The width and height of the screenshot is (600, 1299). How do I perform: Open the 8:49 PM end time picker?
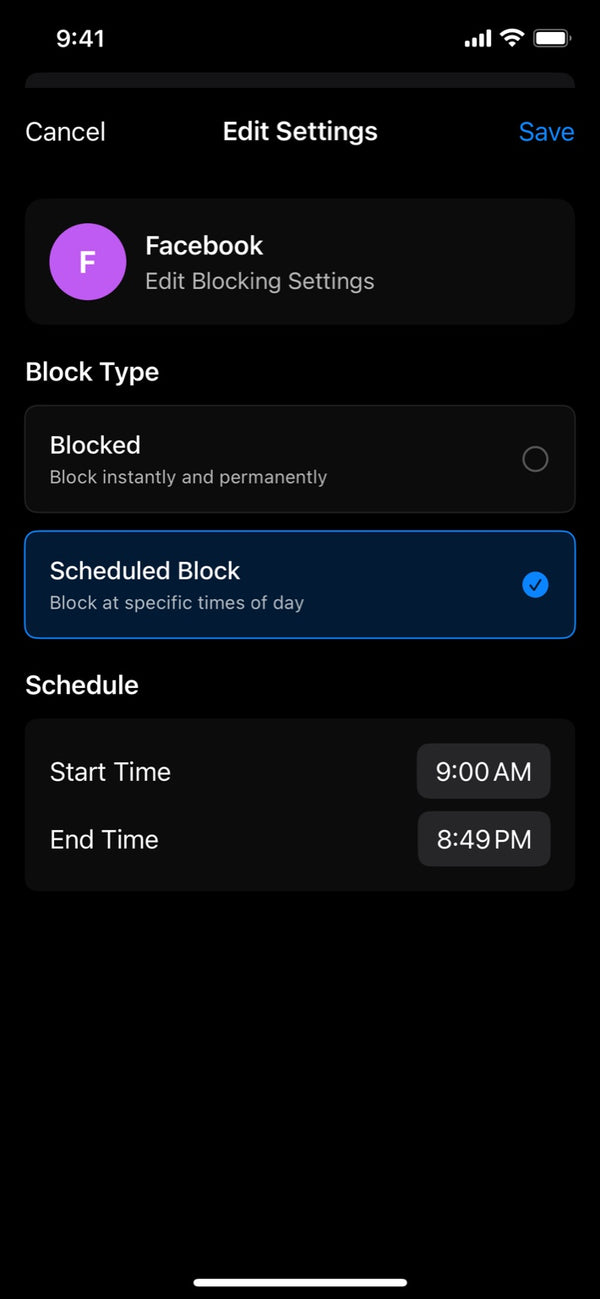point(483,839)
